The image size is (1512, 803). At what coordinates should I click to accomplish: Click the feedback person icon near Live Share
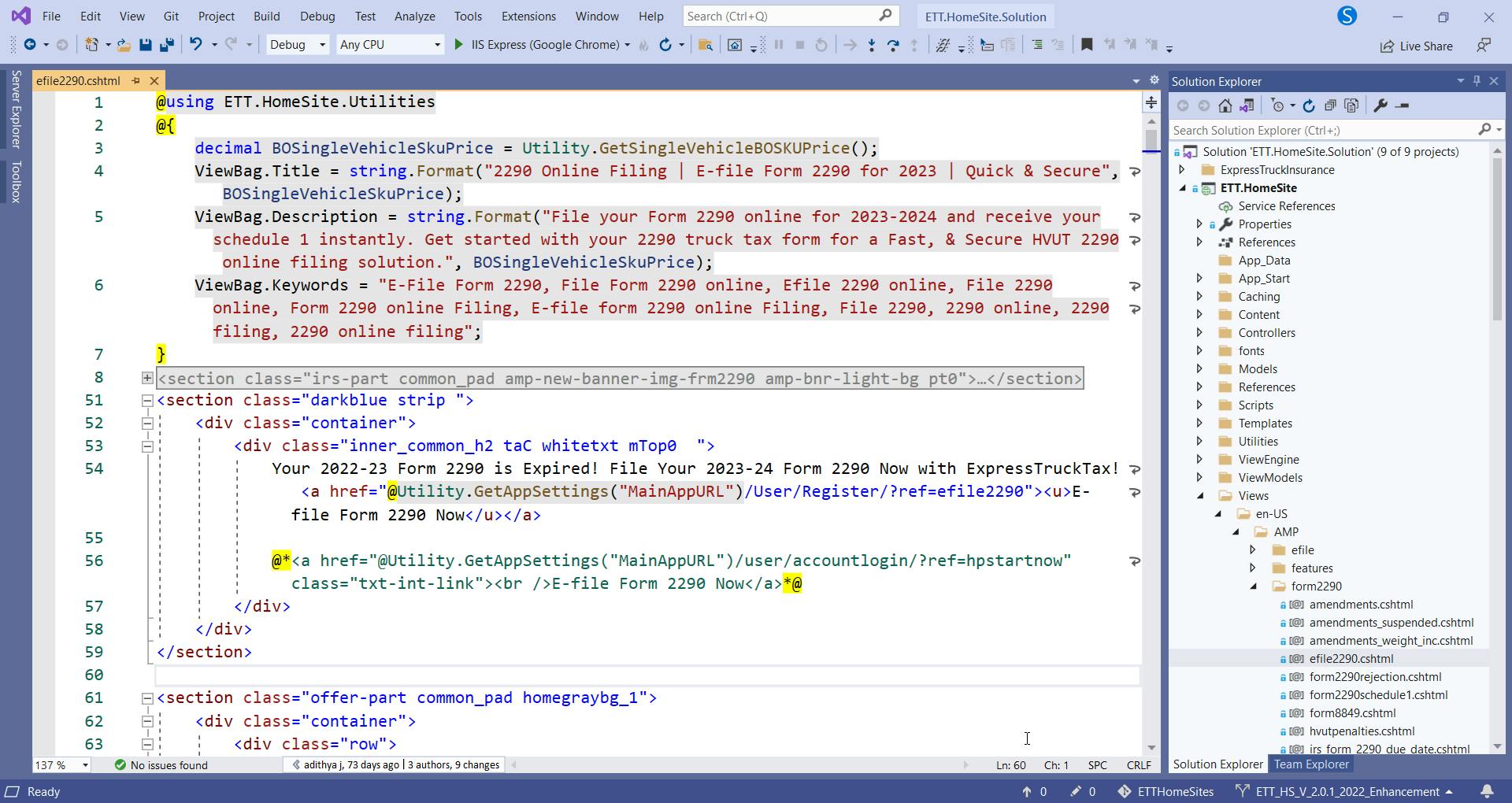1484,46
